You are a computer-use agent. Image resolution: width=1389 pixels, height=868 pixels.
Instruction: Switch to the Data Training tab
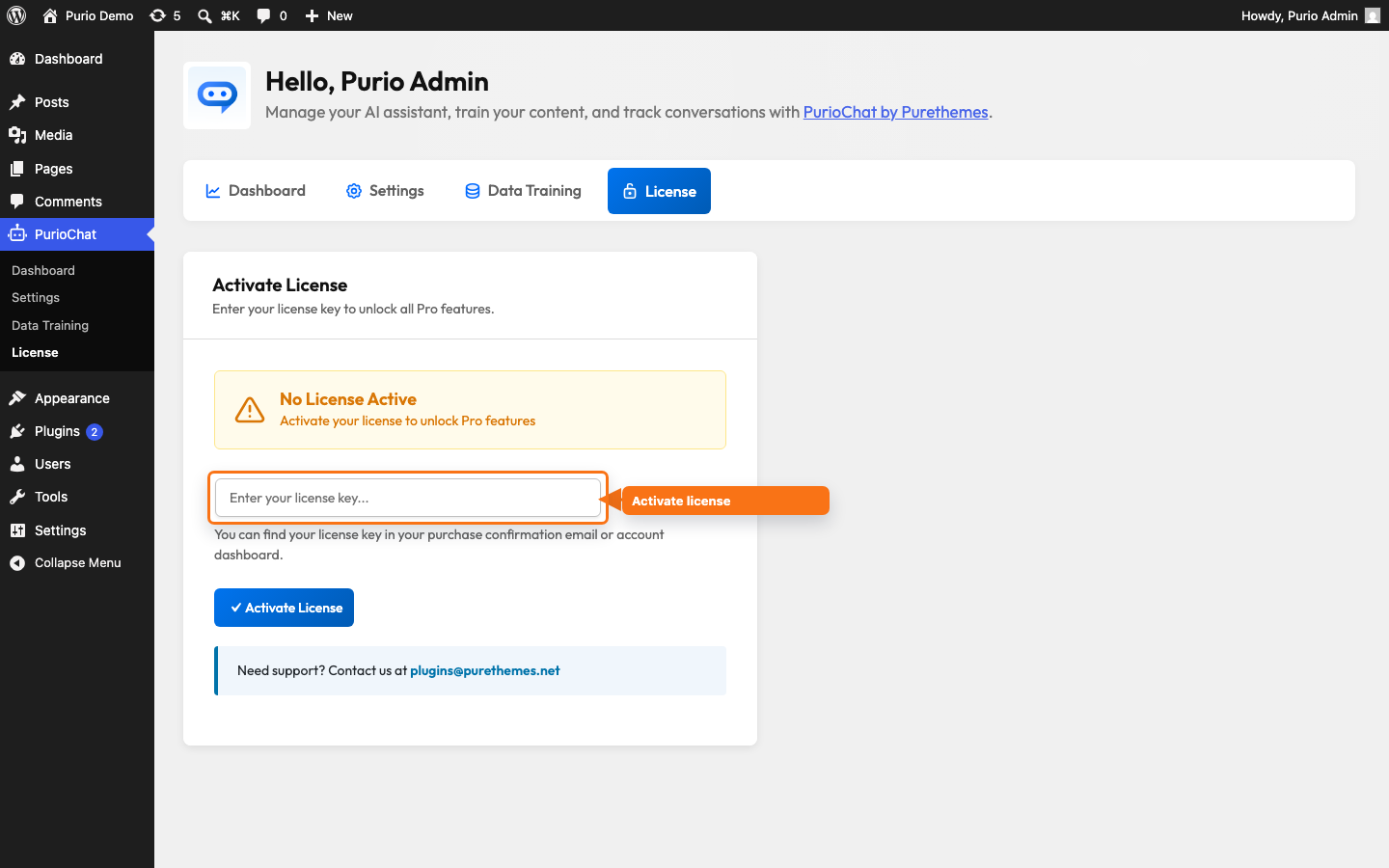[x=523, y=191]
